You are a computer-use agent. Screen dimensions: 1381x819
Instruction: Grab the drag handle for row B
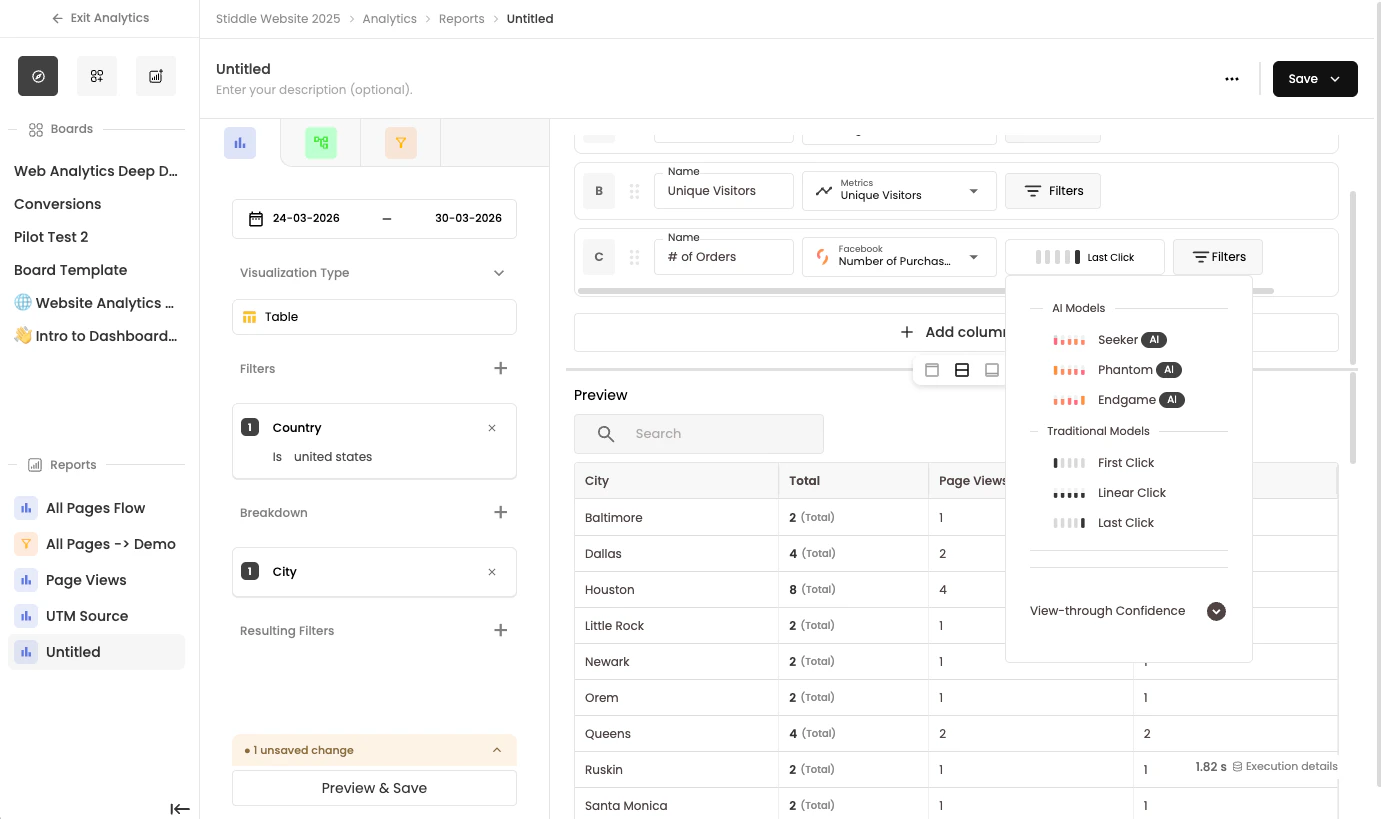click(634, 191)
